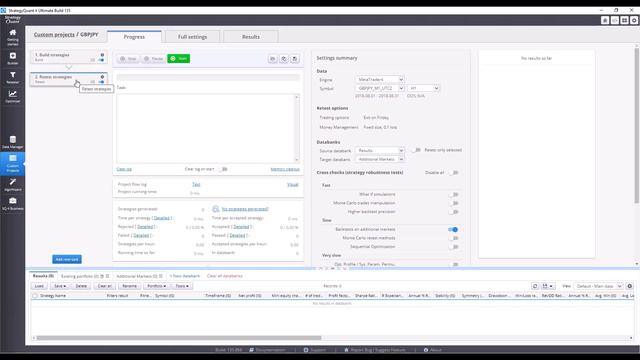Open the Portfolio dropdown menu
640x360 pixels.
pyautogui.click(x=156, y=286)
